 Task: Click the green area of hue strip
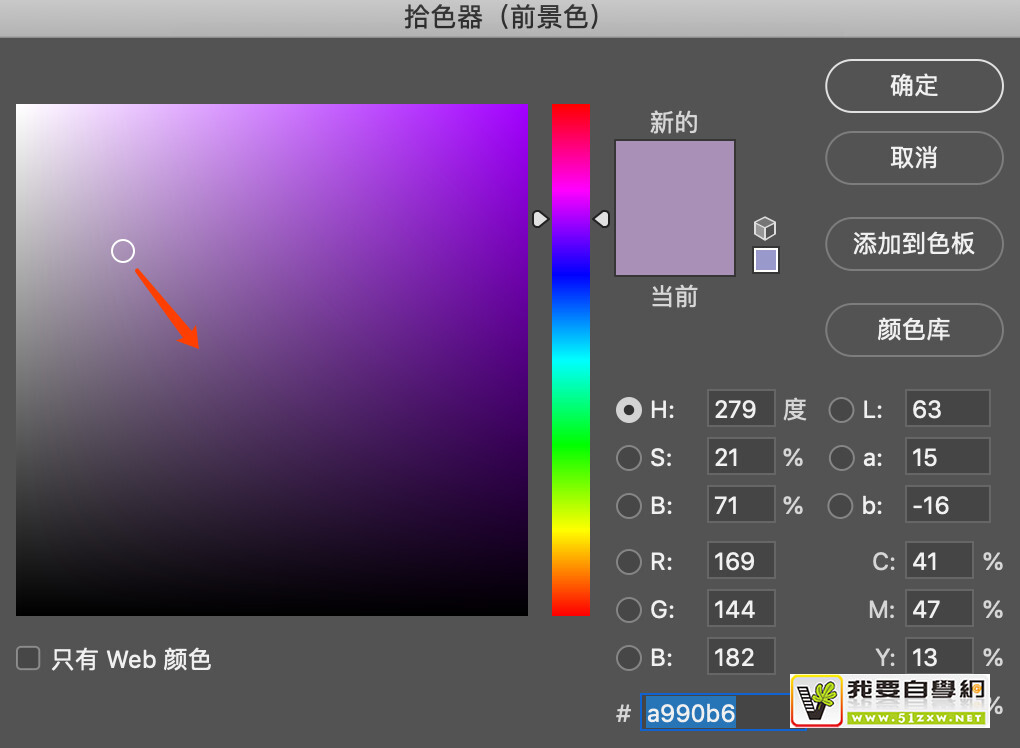click(x=571, y=440)
